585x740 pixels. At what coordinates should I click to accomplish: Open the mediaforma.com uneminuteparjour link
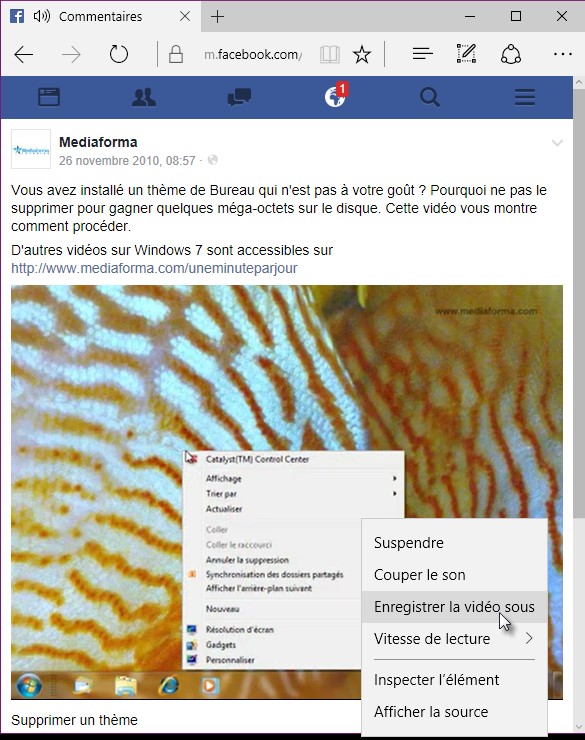coord(154,268)
